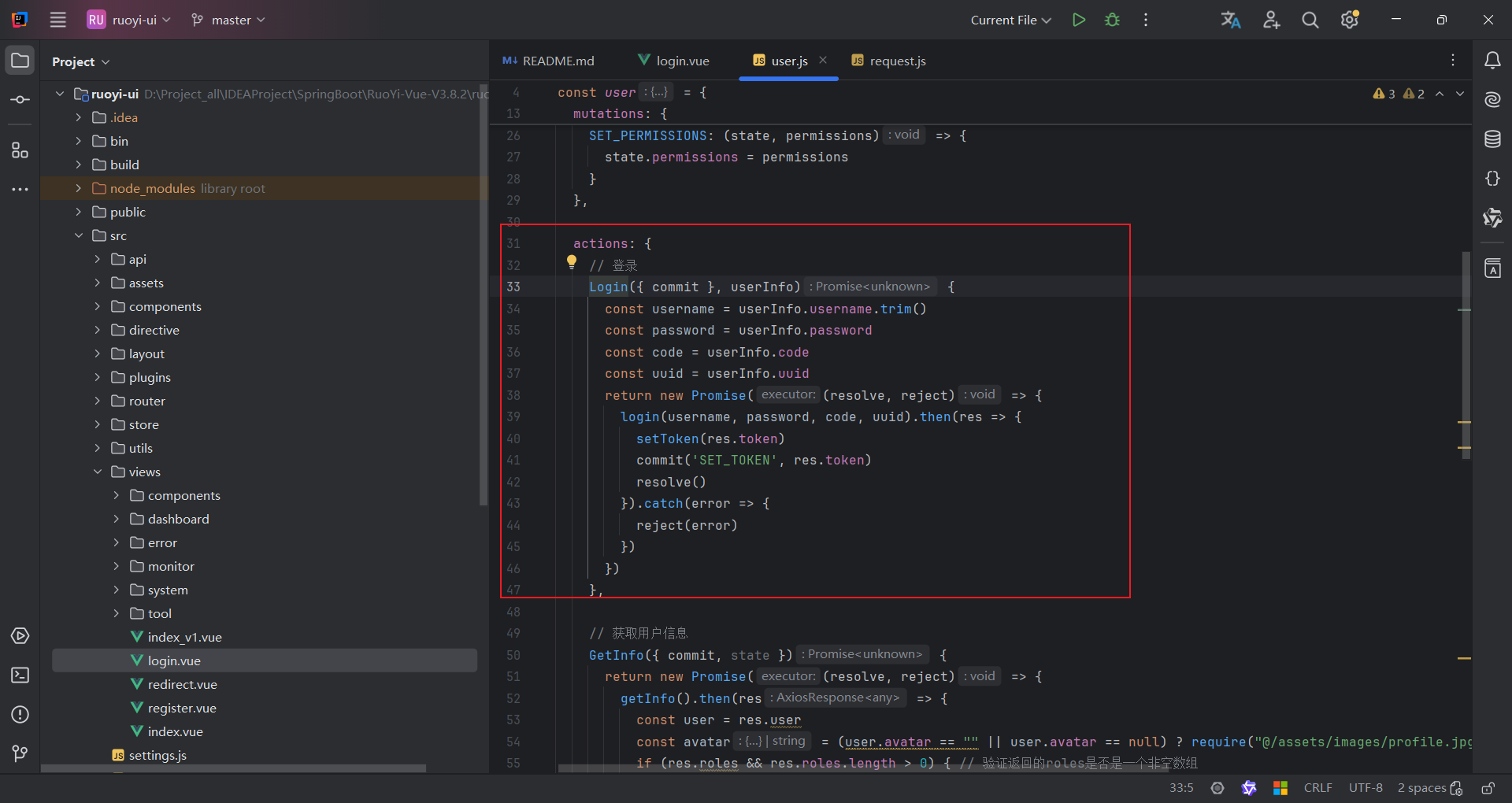Open the Commit tool window

coord(20,100)
